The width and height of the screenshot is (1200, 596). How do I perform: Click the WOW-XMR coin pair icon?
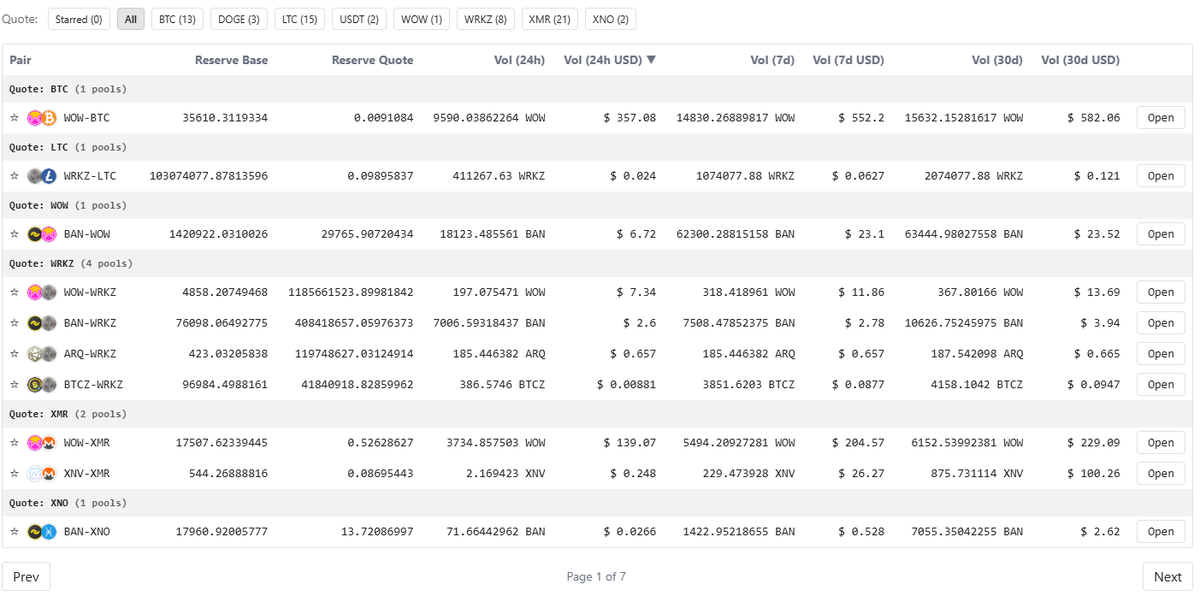[x=42, y=442]
